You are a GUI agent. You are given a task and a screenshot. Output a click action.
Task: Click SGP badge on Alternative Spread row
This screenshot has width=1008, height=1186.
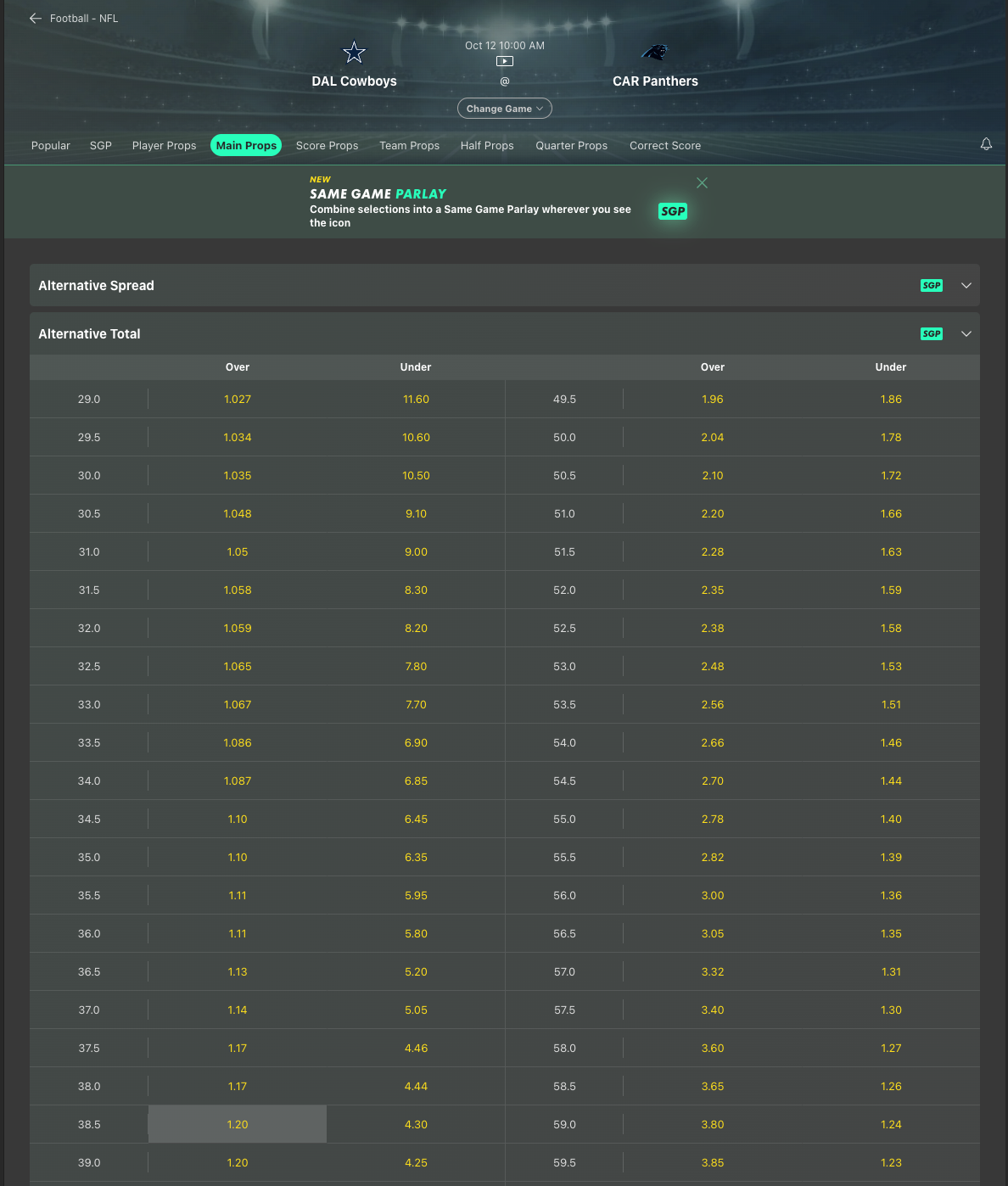[932, 286]
